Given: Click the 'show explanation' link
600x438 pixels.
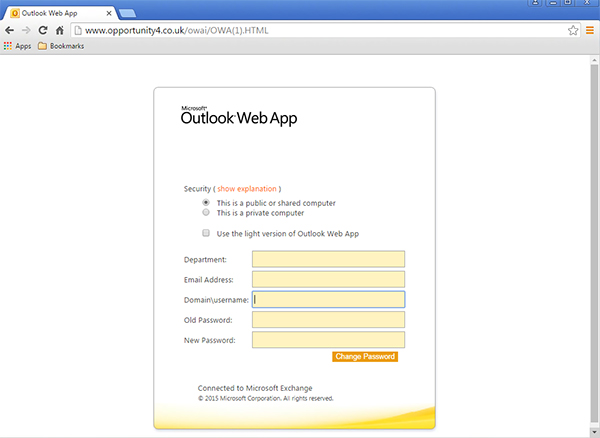Looking at the screenshot, I should point(247,189).
